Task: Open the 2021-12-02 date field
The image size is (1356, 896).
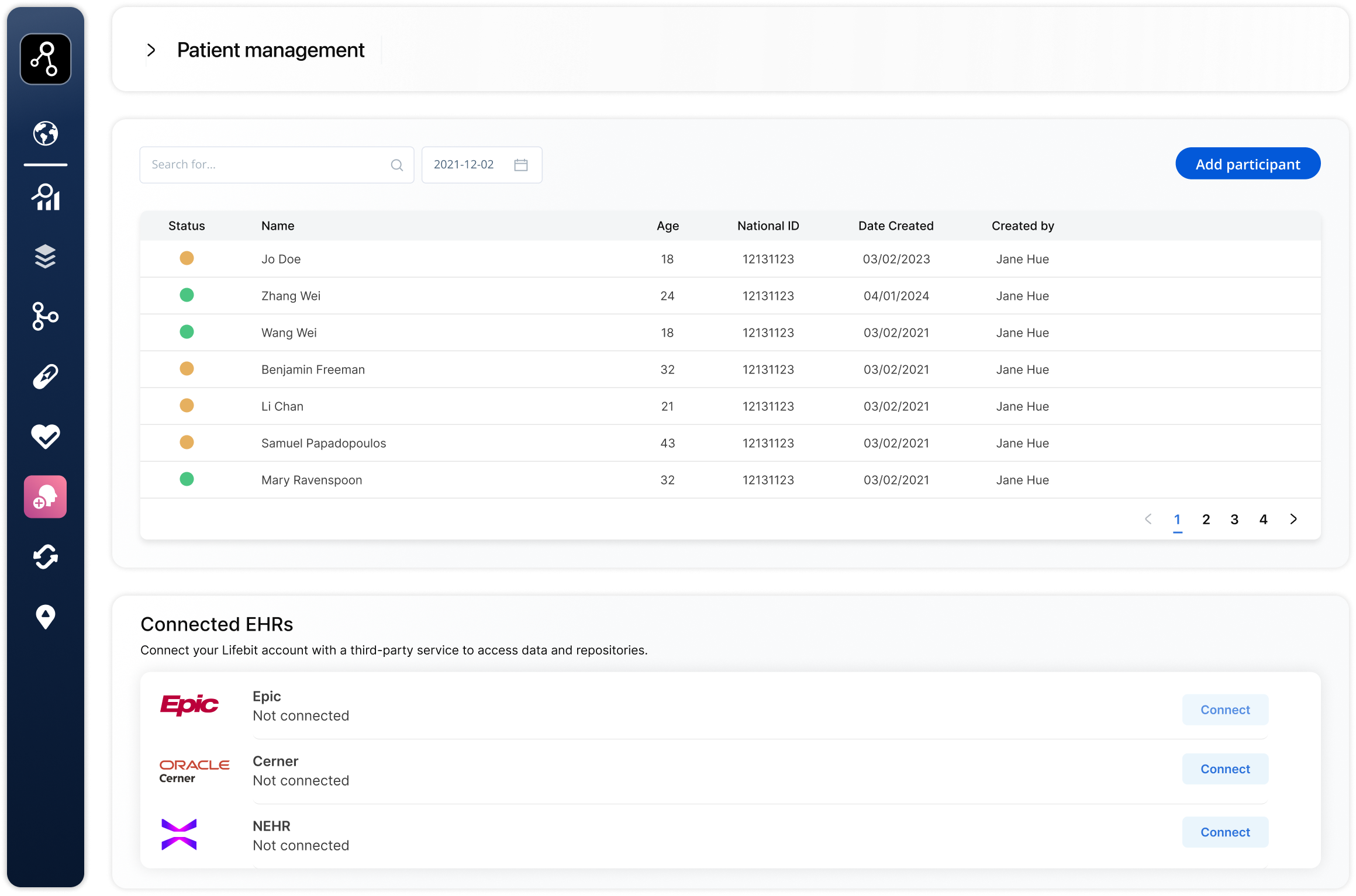Action: coord(482,165)
